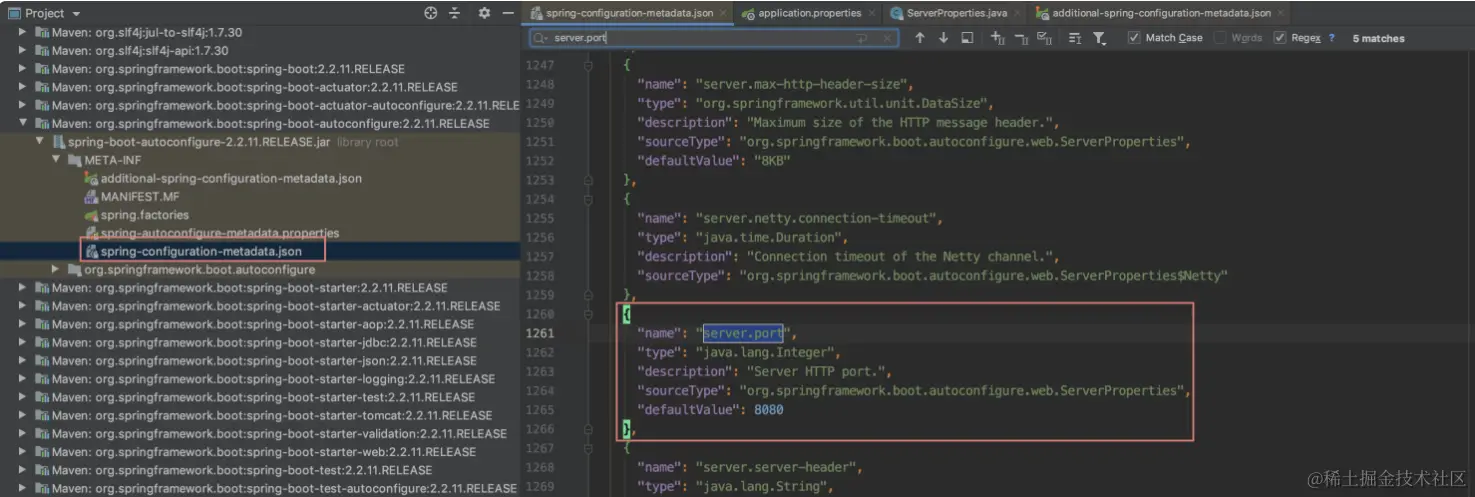Image resolution: width=1475 pixels, height=497 pixels.
Task: Clear the search field text
Action: pos(887,38)
